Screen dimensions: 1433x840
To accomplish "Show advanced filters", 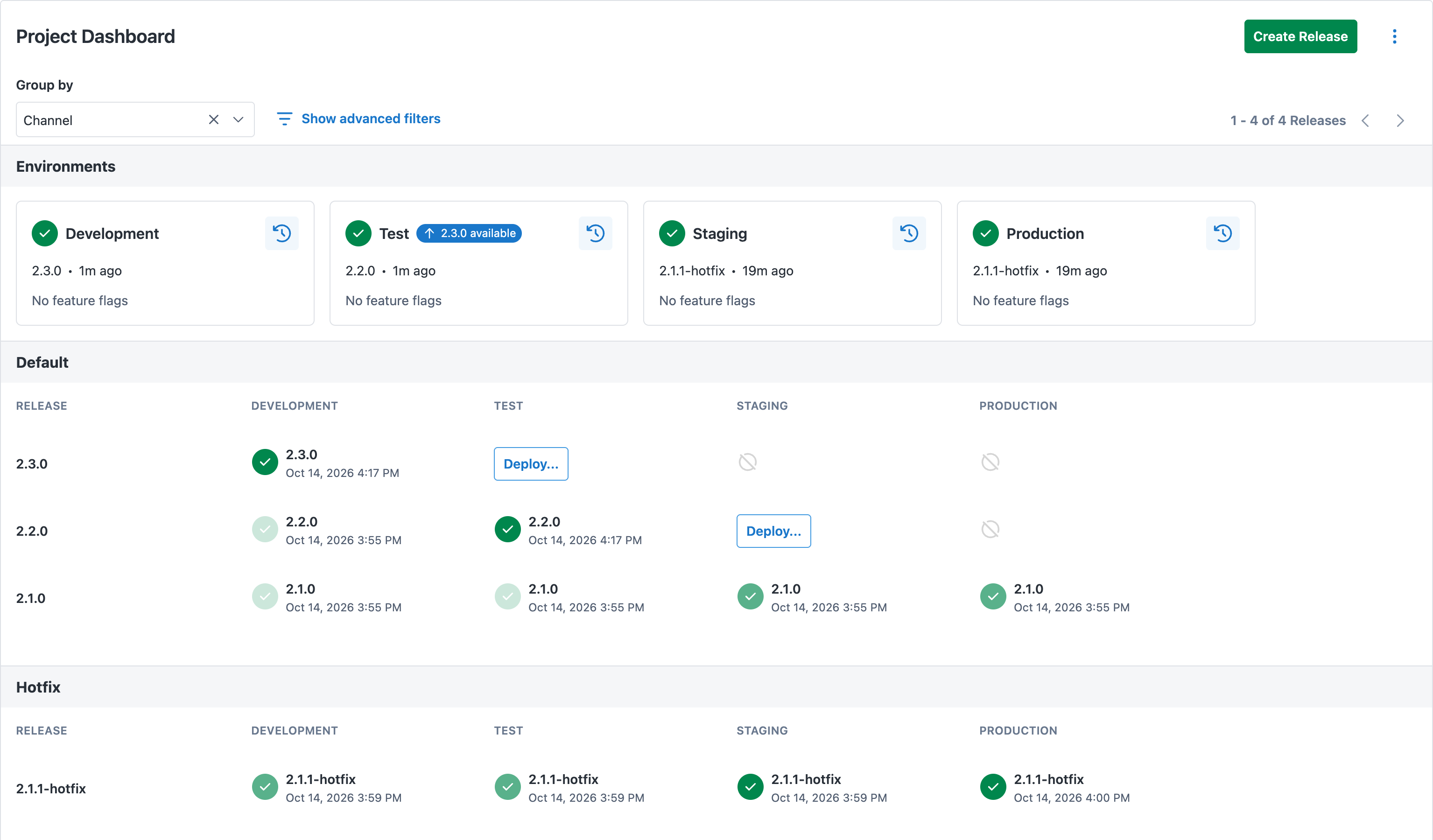I will pyautogui.click(x=371, y=119).
